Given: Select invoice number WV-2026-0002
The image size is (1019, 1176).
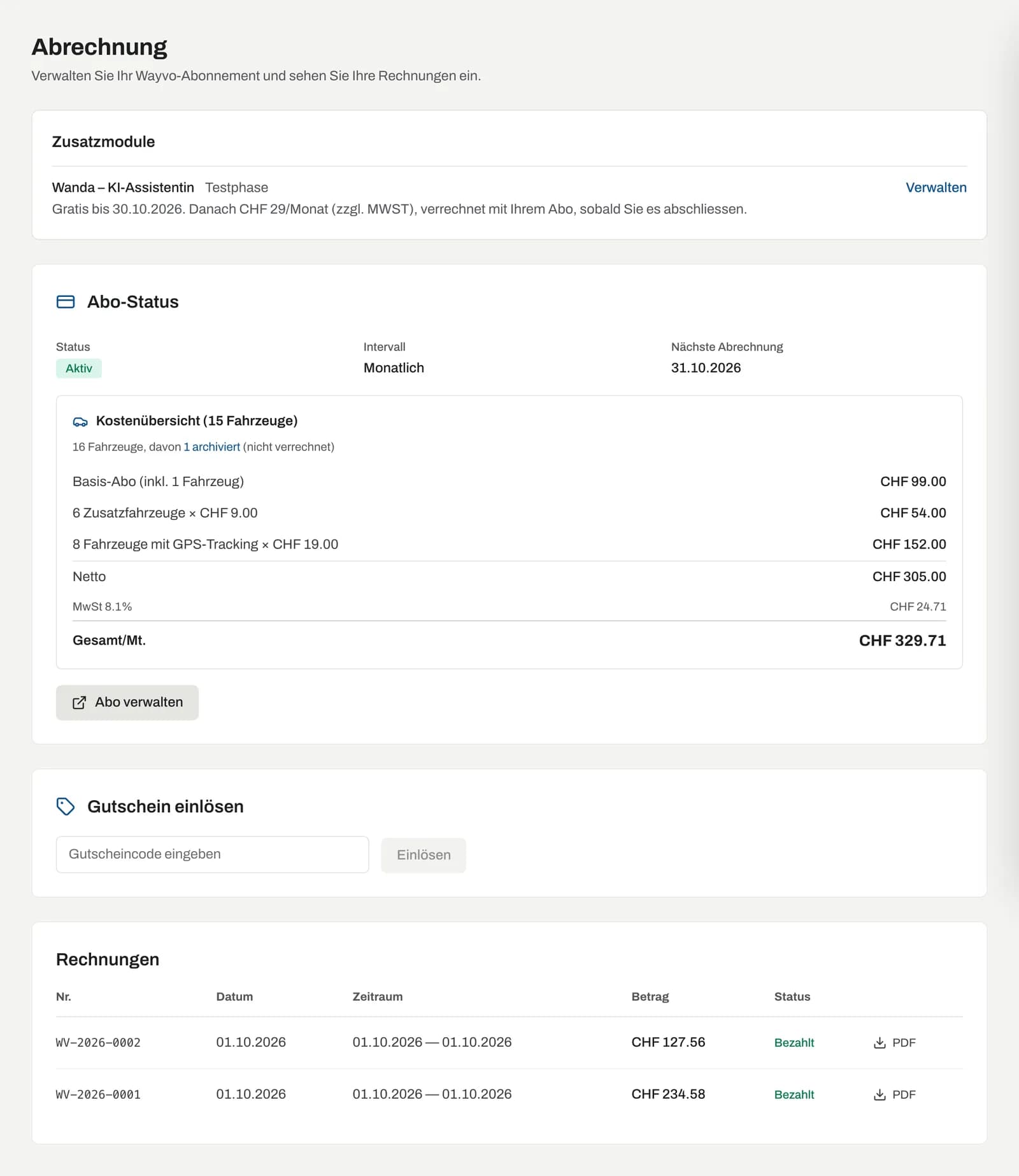Looking at the screenshot, I should pyautogui.click(x=98, y=1043).
